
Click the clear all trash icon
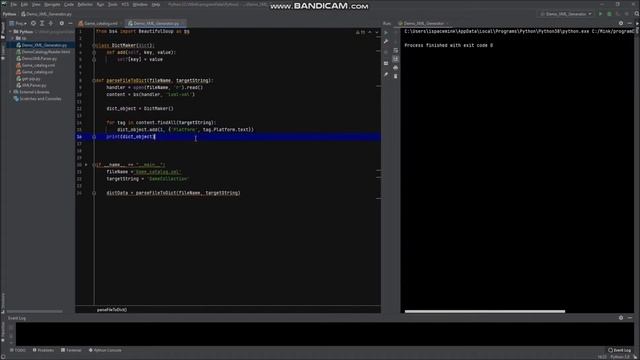click(x=396, y=76)
